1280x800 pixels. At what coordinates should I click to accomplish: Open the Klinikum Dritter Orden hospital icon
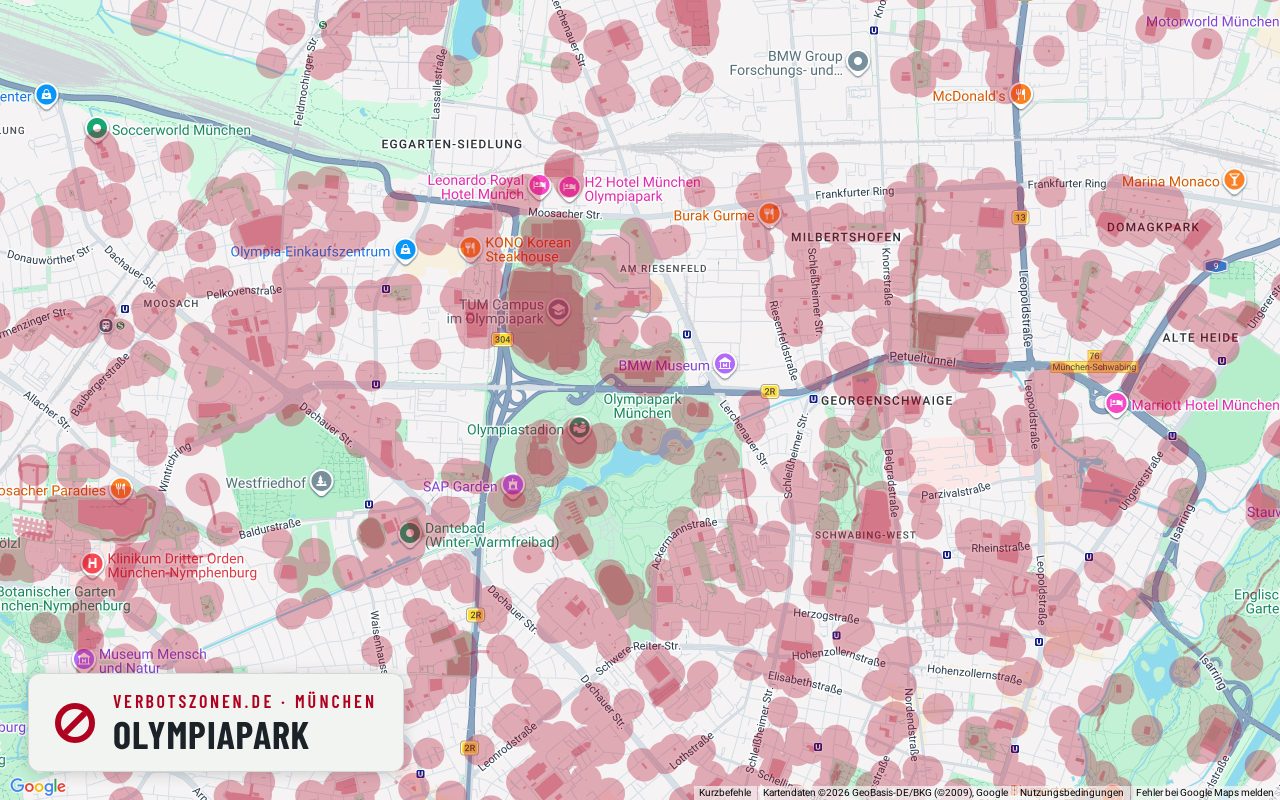click(92, 565)
